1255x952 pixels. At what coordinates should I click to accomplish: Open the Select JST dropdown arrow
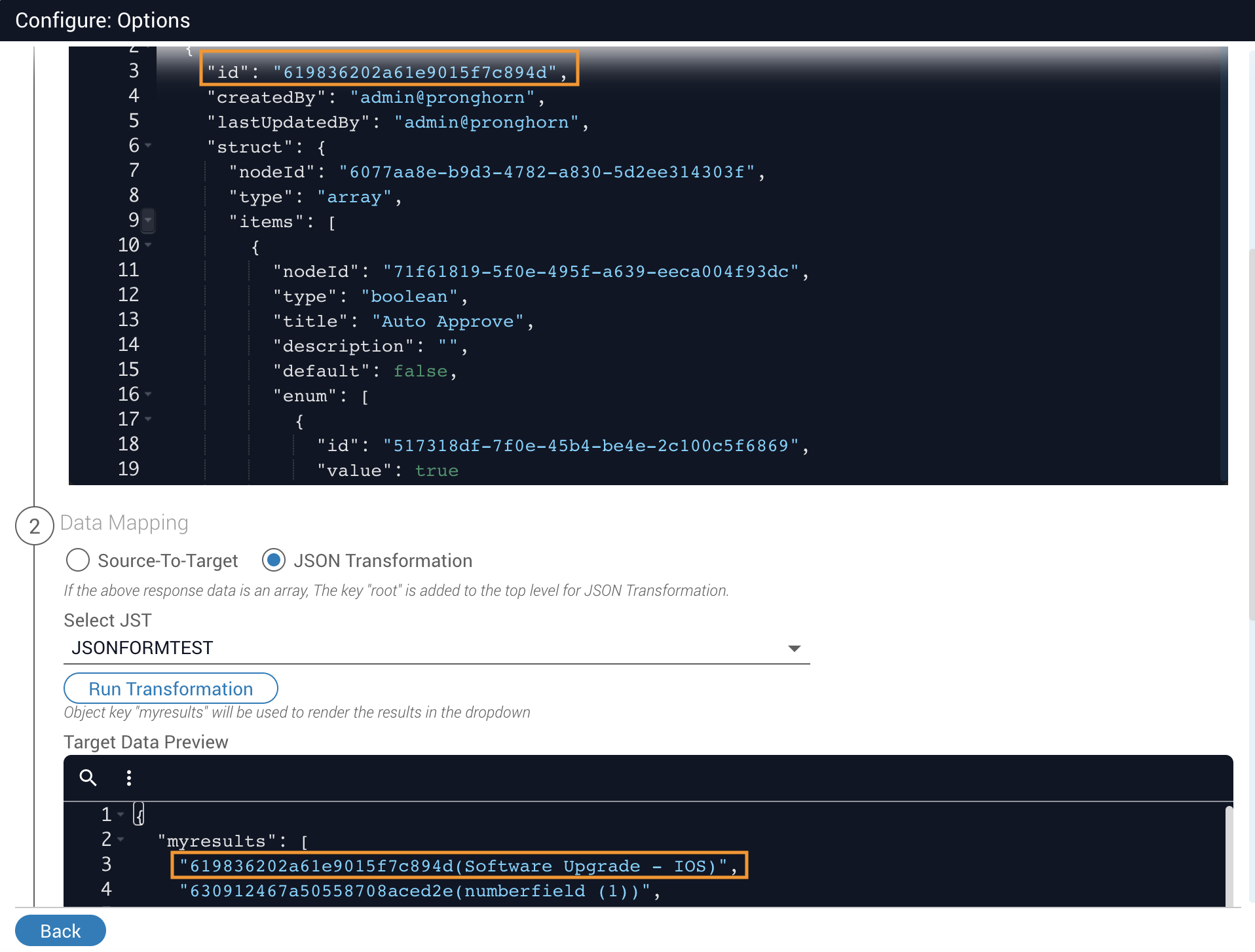[x=794, y=648]
